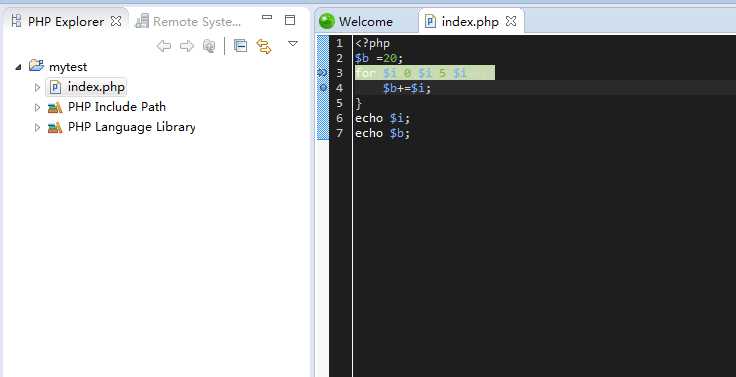
Task: Click the closing brace on line 5
Action: pos(359,103)
